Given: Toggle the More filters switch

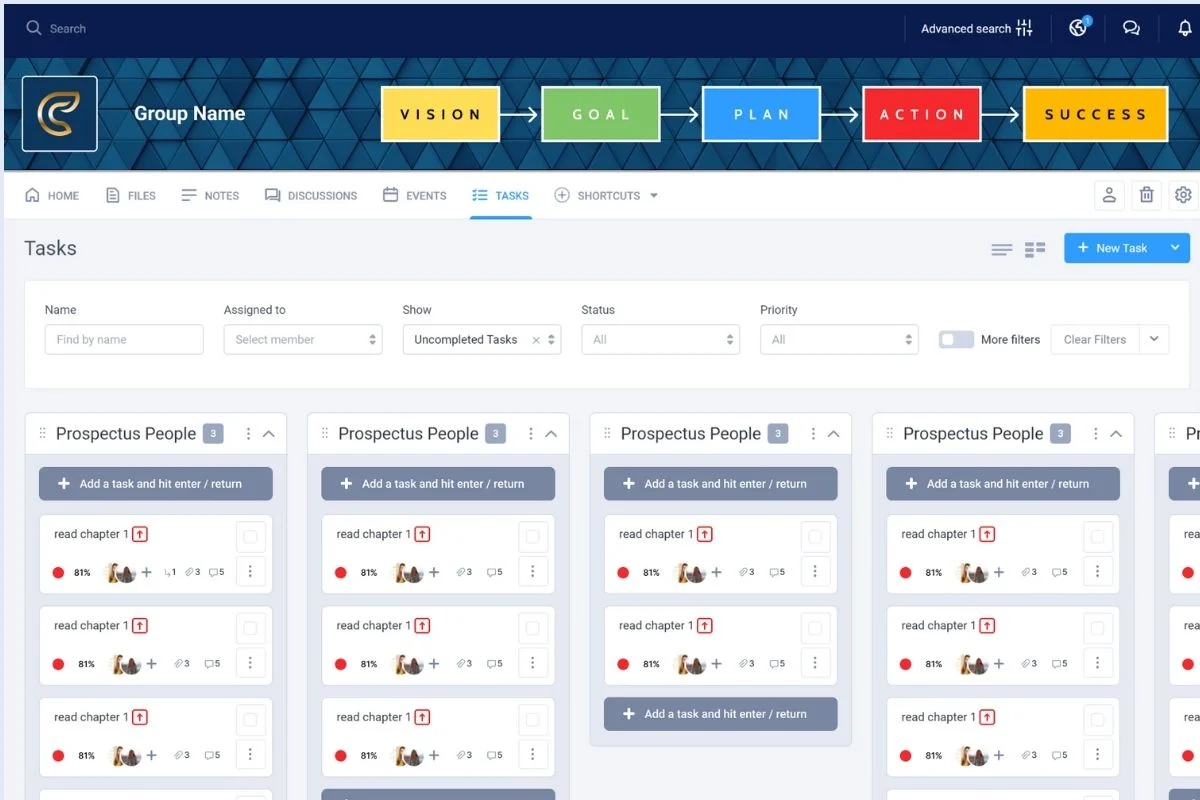Looking at the screenshot, I should click(955, 339).
